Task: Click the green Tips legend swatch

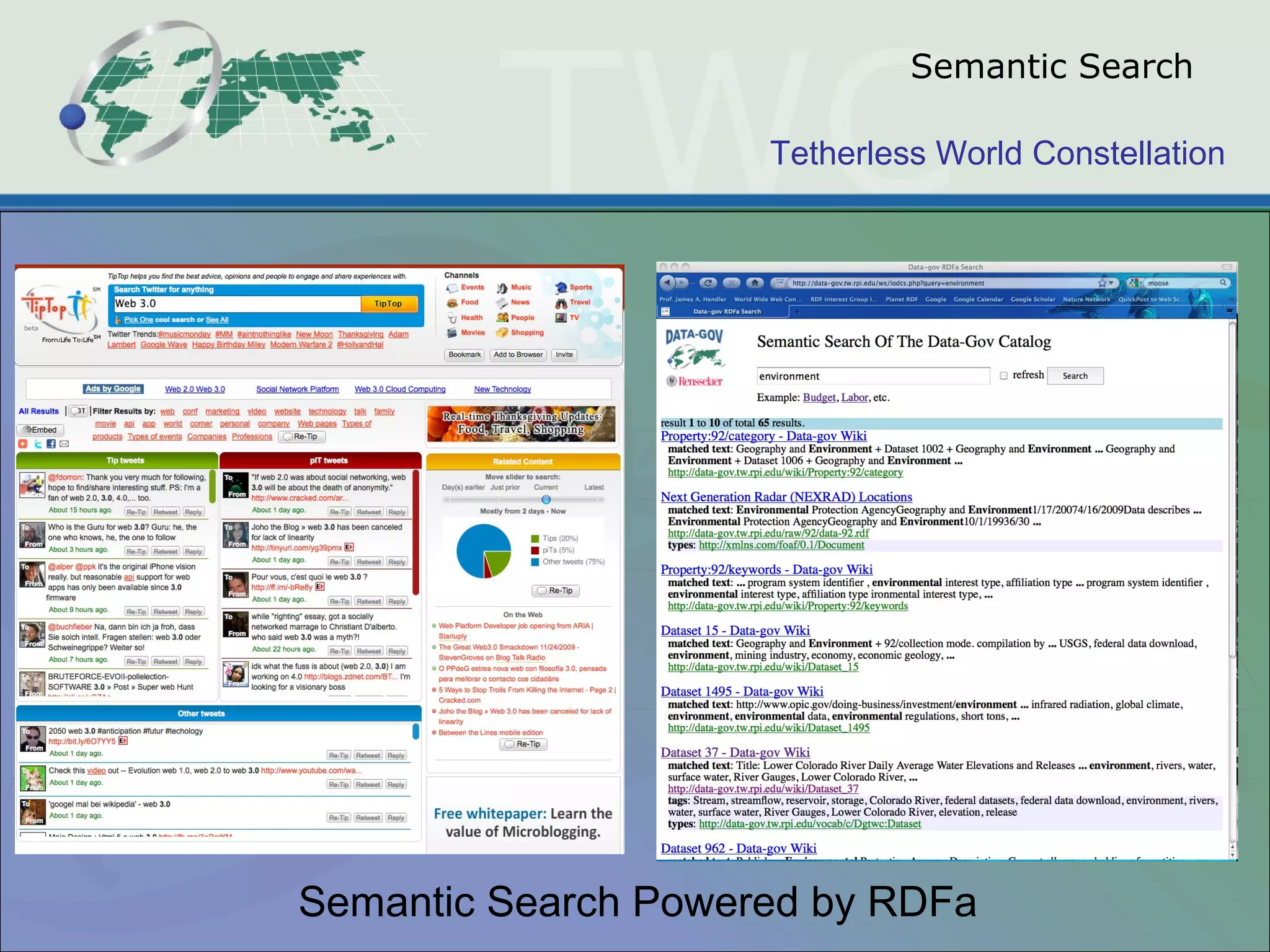Action: 535,539
